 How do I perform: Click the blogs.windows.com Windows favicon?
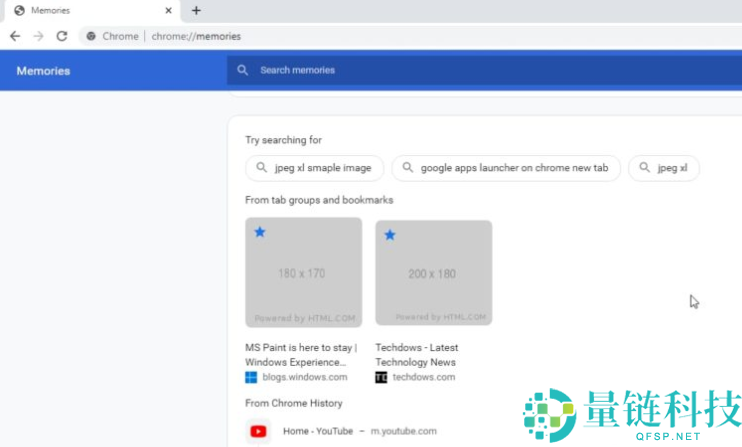[x=251, y=377]
